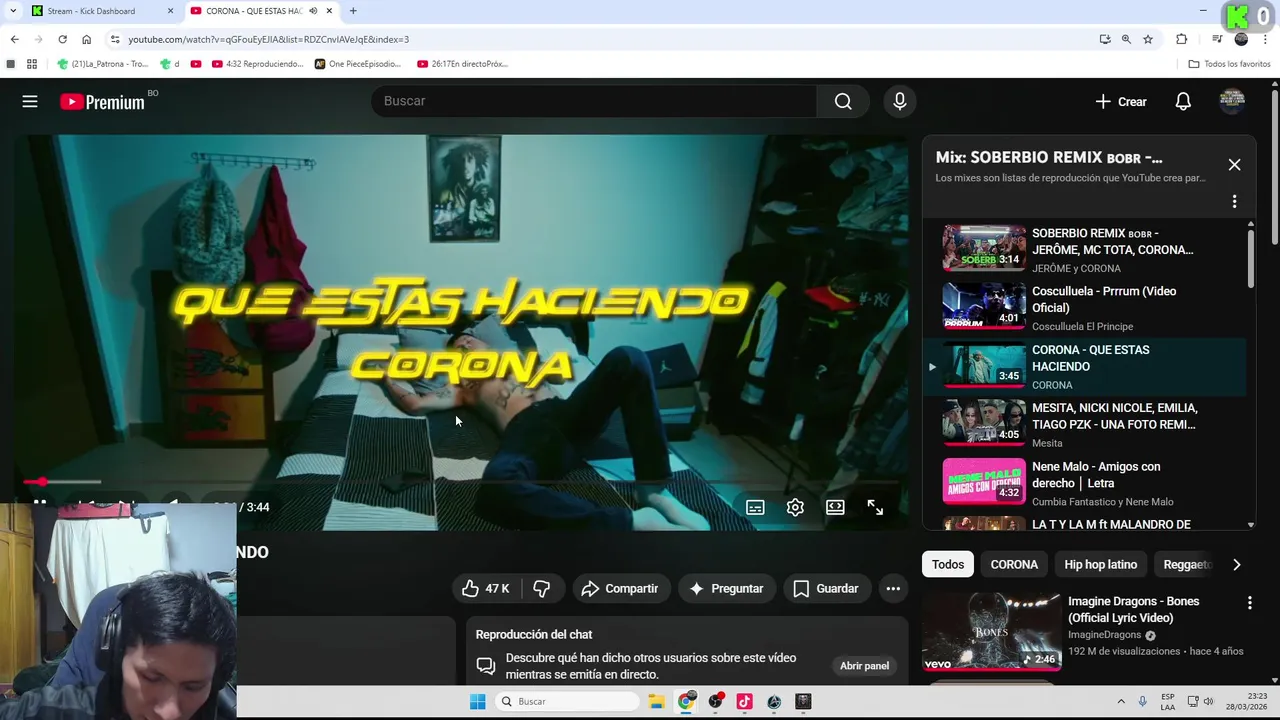Bookmark this page with star icon
The height and width of the screenshot is (720, 1280).
point(1148,39)
